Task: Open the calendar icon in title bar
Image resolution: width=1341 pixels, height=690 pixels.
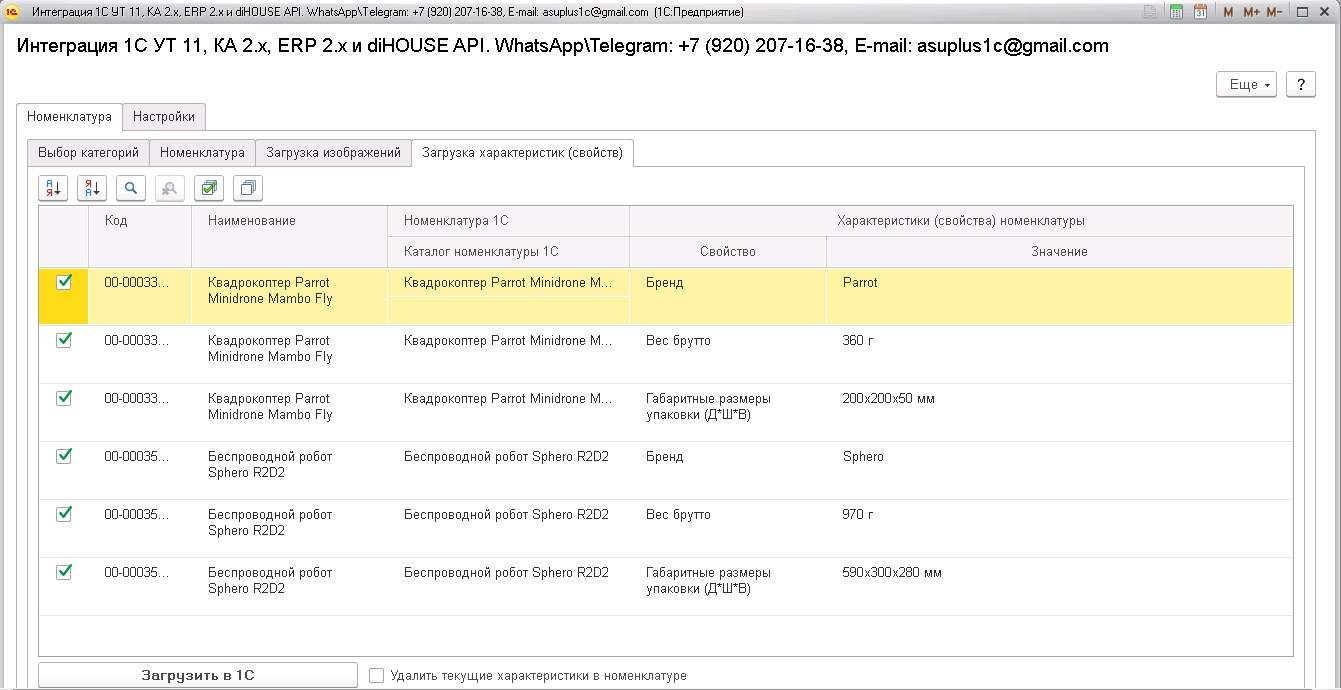Action: click(x=1200, y=12)
